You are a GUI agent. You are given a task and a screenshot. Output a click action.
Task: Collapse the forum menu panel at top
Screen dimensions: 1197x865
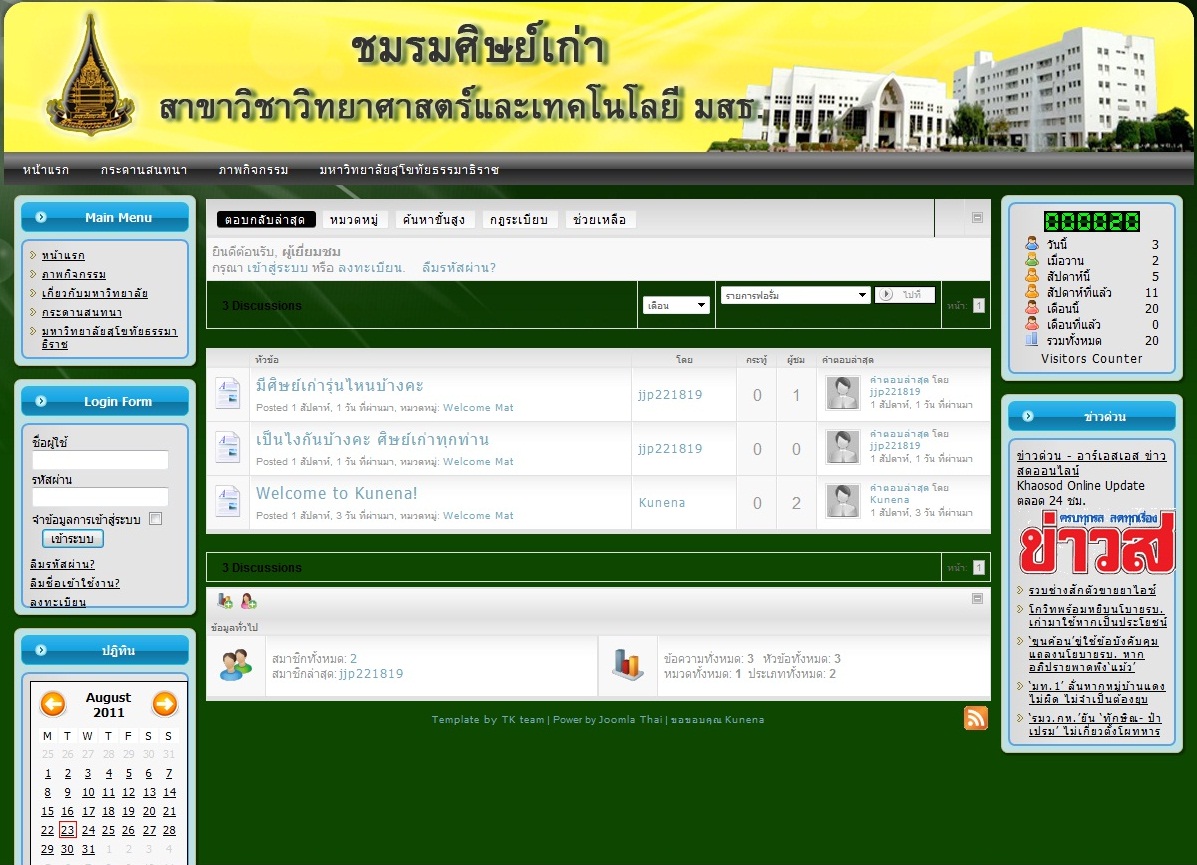click(x=977, y=217)
